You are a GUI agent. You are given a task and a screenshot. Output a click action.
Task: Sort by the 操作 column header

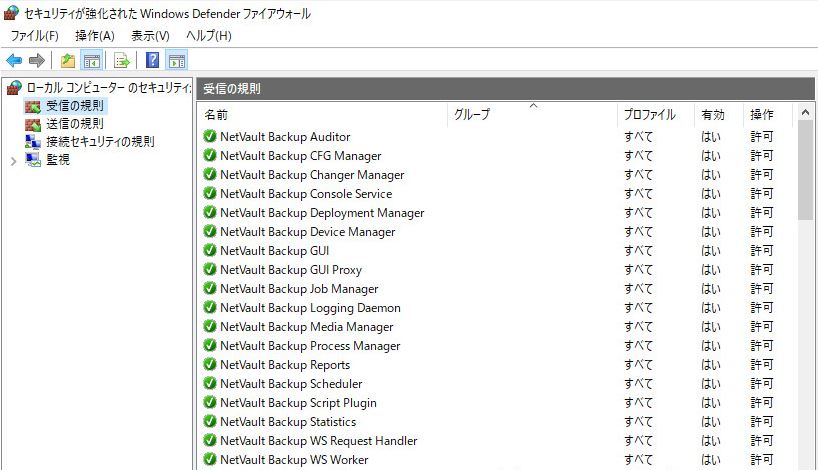coord(768,115)
